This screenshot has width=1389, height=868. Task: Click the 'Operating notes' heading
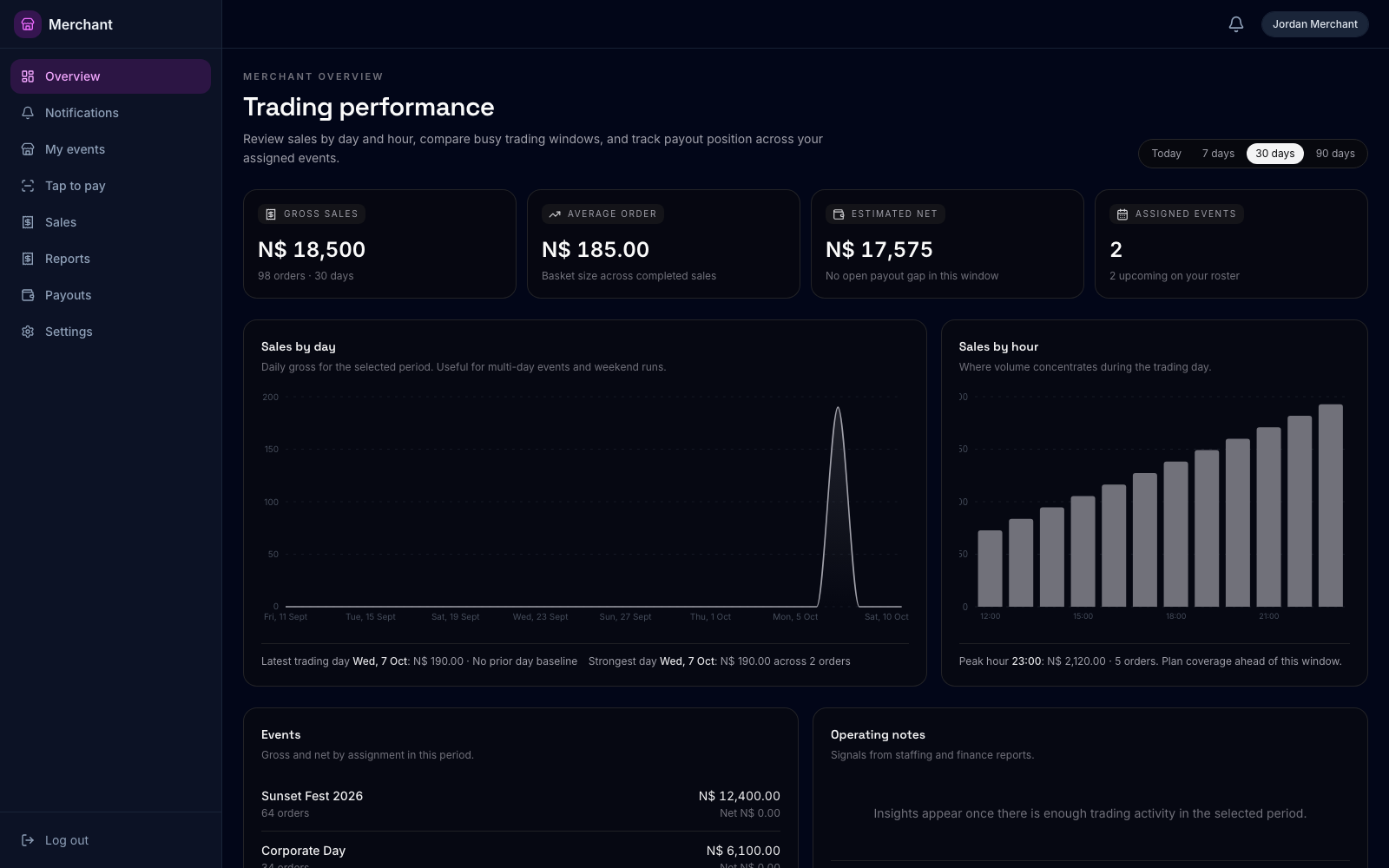pyautogui.click(x=878, y=734)
